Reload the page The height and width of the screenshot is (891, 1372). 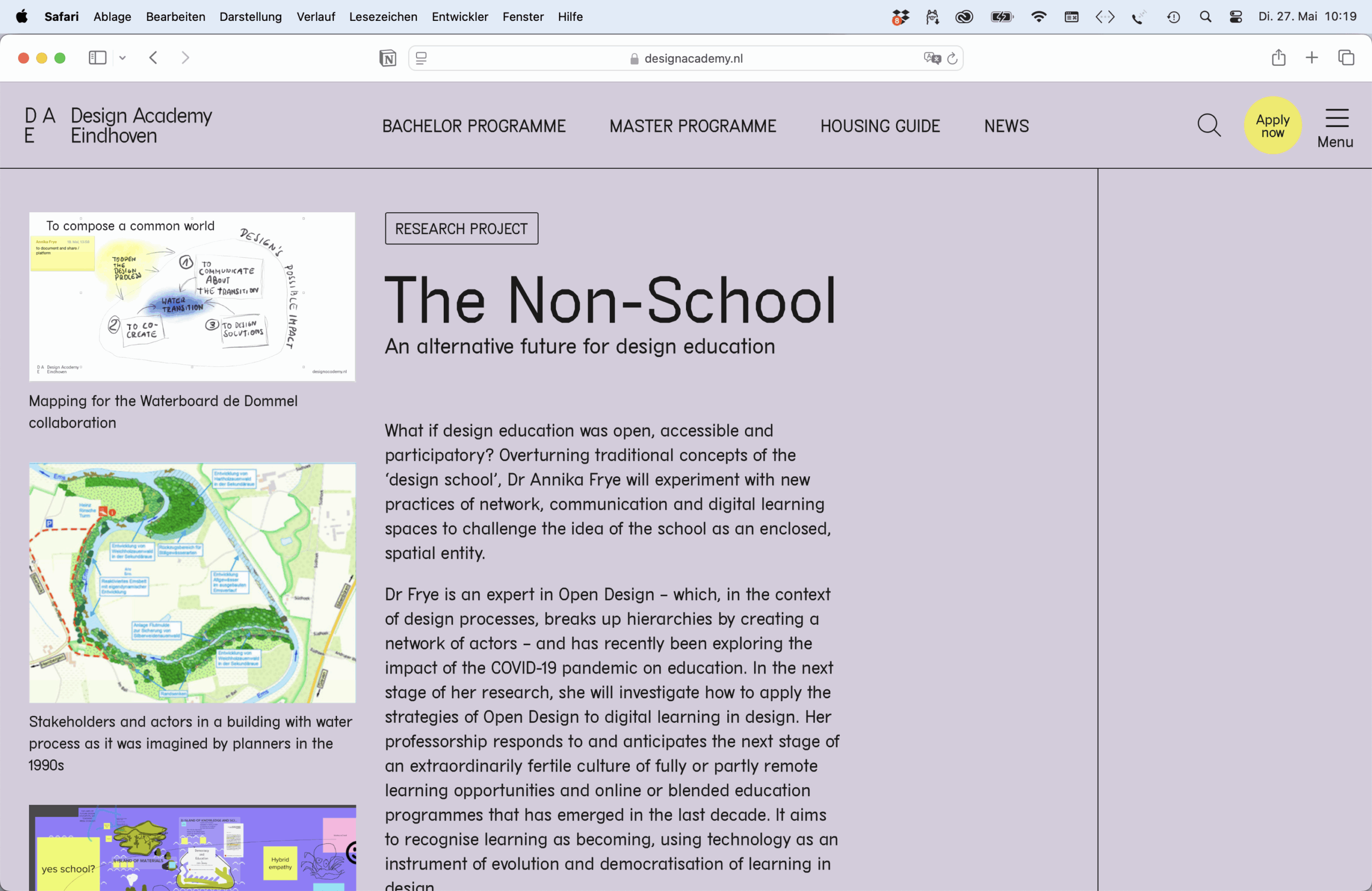(952, 58)
